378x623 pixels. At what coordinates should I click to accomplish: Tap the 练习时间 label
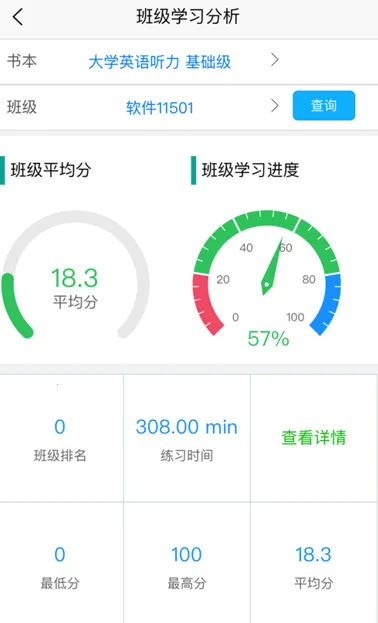pos(187,455)
